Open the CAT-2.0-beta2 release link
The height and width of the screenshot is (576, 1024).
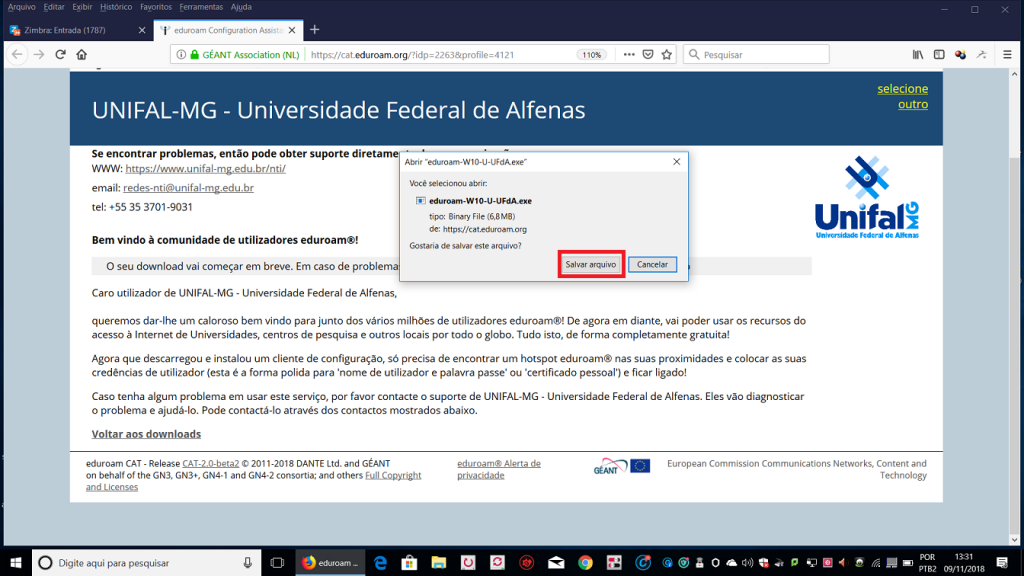tap(210, 464)
